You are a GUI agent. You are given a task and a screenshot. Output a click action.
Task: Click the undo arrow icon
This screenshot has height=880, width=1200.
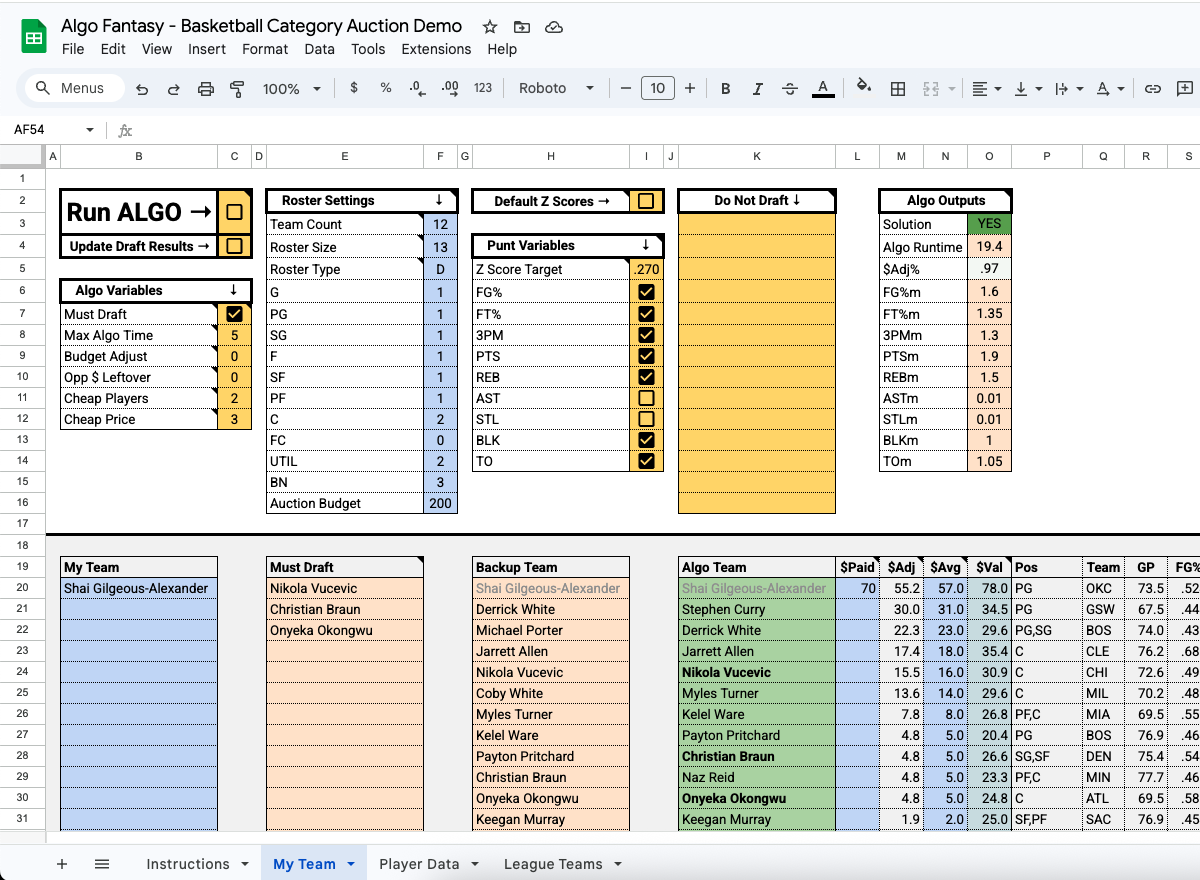(x=142, y=89)
